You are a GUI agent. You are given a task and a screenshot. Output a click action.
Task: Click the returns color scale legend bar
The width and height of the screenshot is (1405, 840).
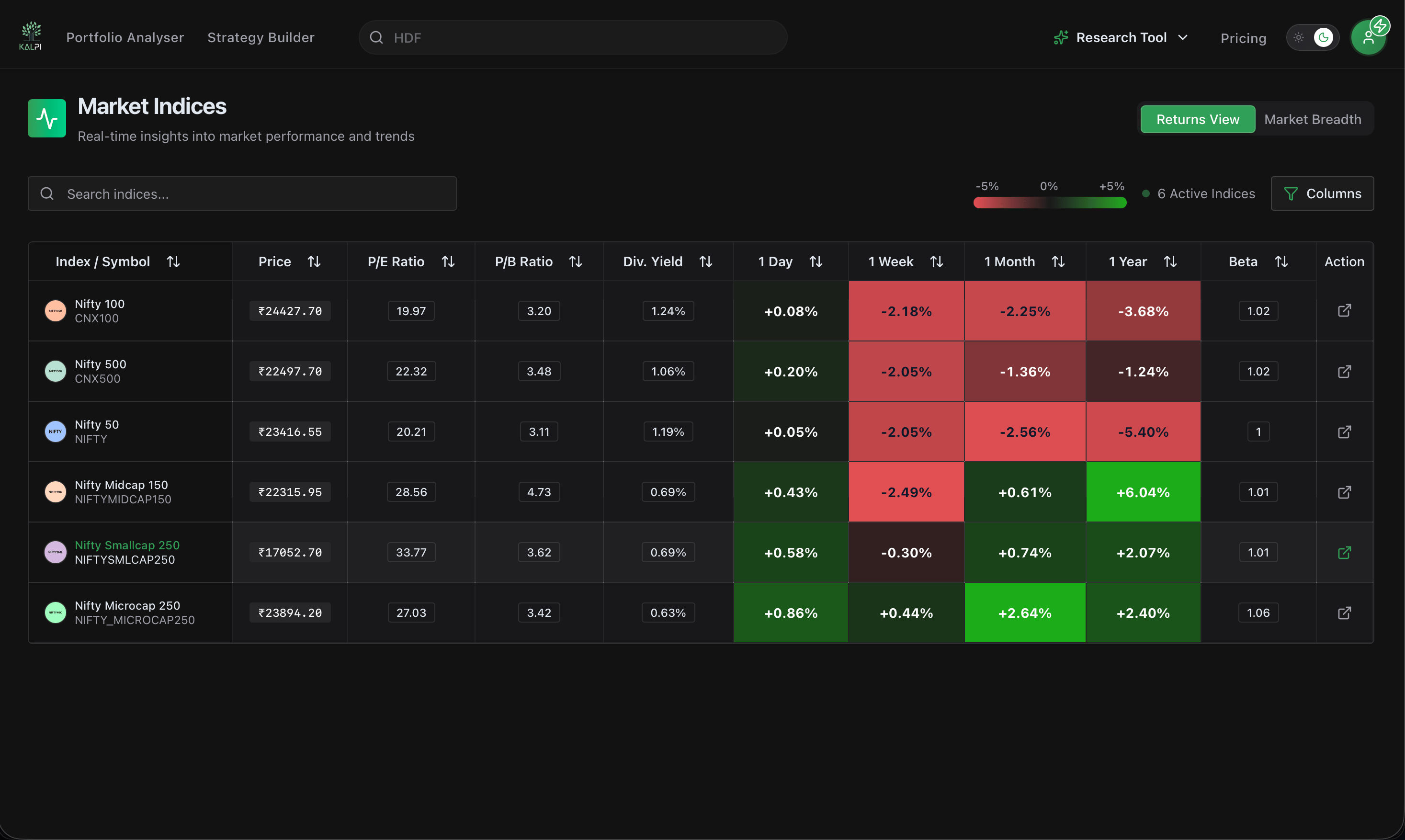(x=1050, y=203)
